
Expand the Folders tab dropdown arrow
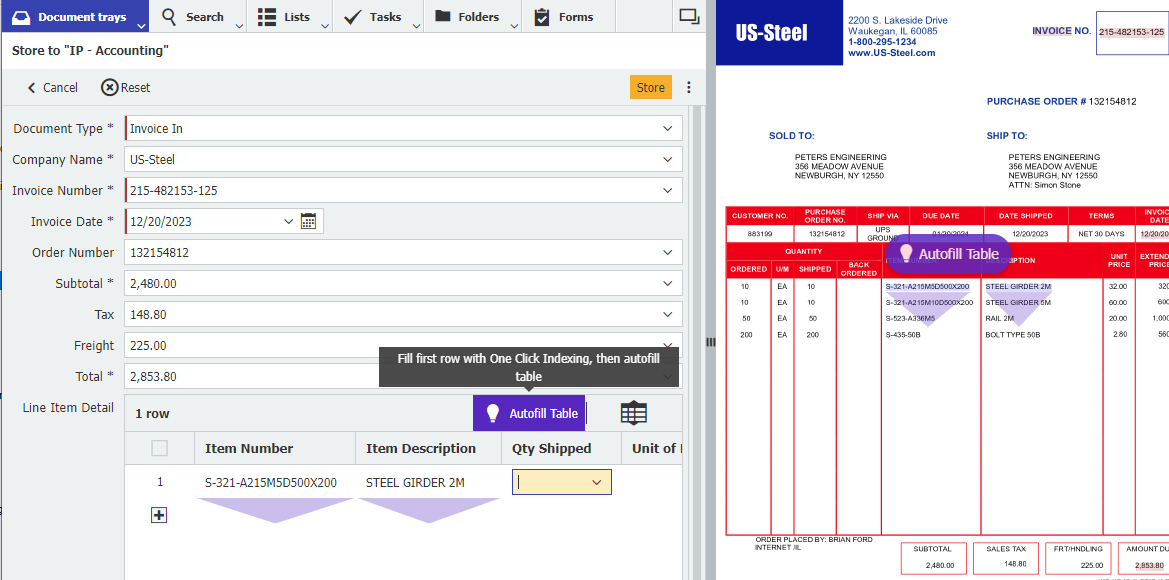[514, 25]
